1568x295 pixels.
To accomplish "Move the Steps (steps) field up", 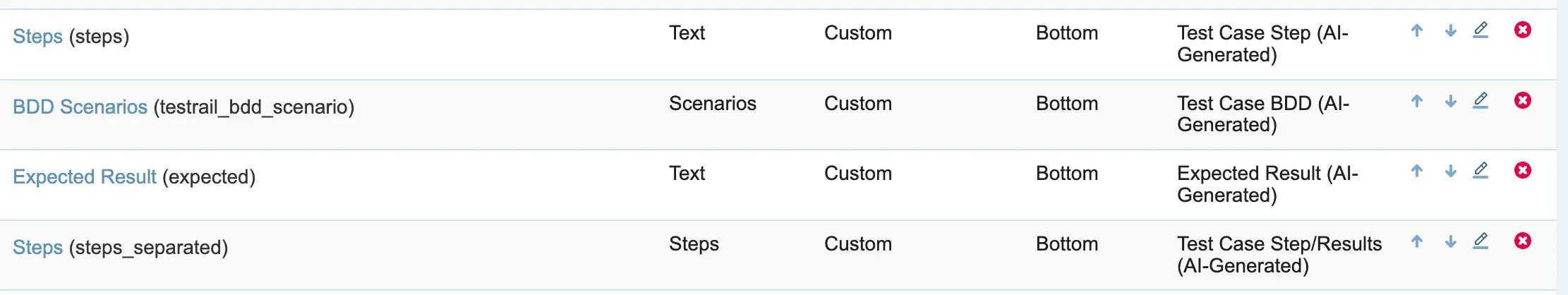I will 1416,30.
